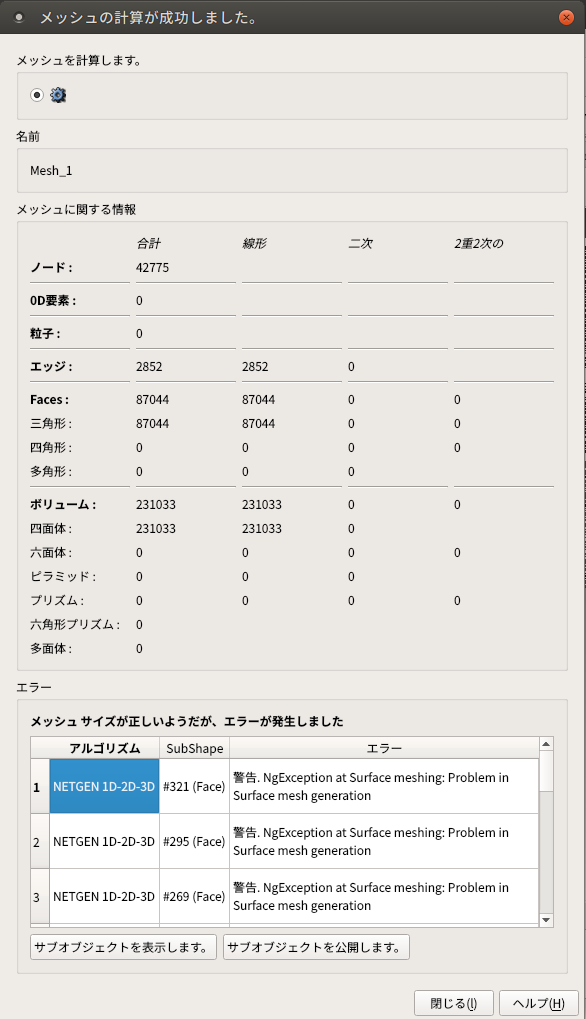Open help with the ヘルプ(H) button
586x1019 pixels.
coord(538,1003)
